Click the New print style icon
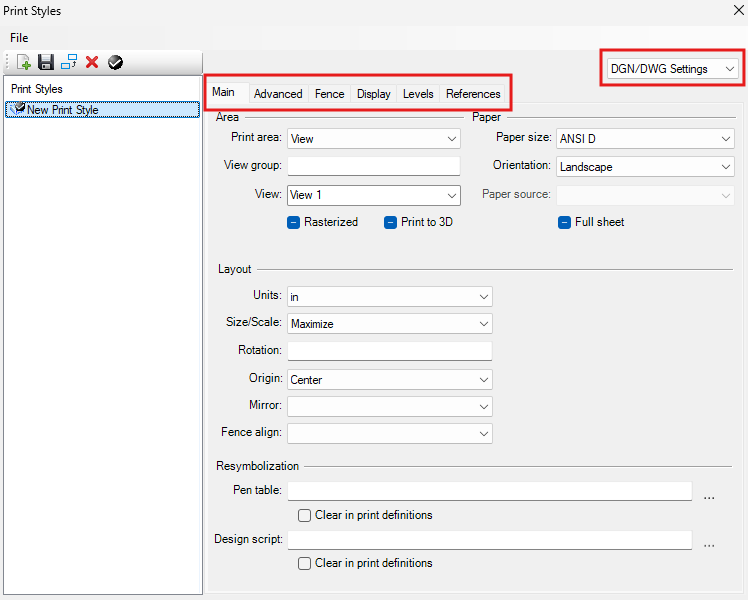This screenshot has width=748, height=600. click(23, 62)
